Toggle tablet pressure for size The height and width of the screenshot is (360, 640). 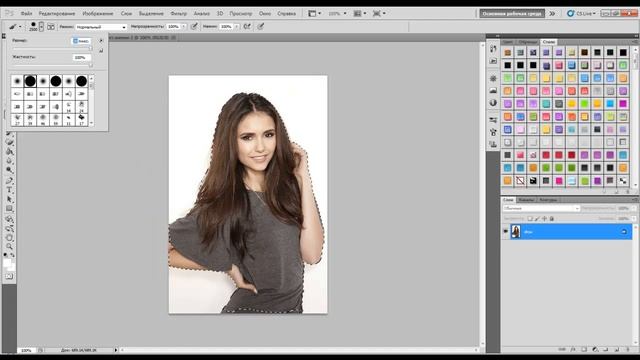[x=260, y=27]
